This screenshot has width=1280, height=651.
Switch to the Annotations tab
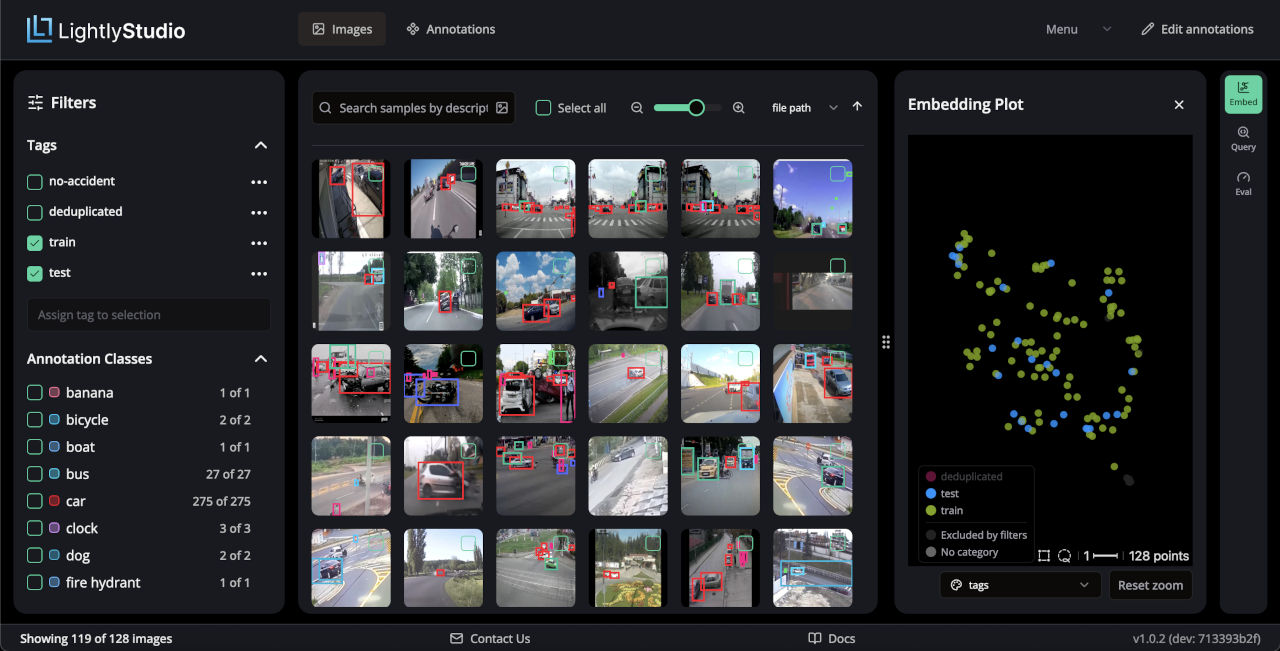[450, 29]
